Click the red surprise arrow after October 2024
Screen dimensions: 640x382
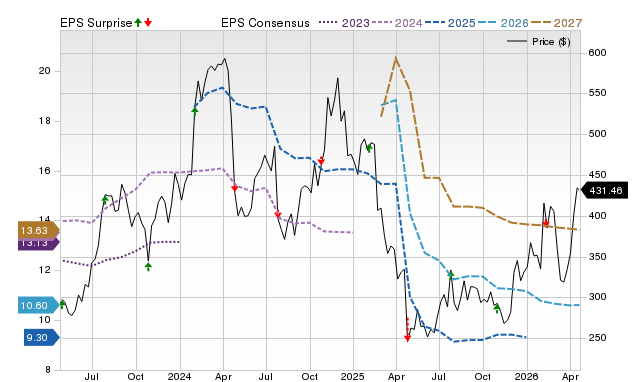(321, 161)
